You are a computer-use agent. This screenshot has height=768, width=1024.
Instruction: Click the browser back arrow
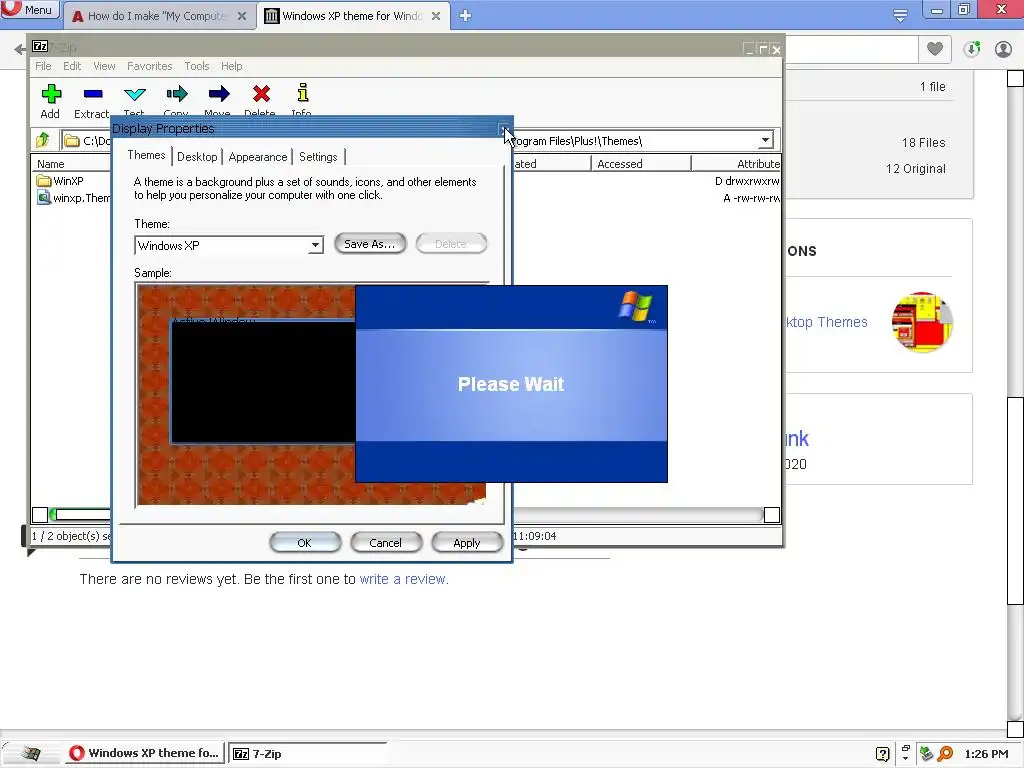(20, 48)
